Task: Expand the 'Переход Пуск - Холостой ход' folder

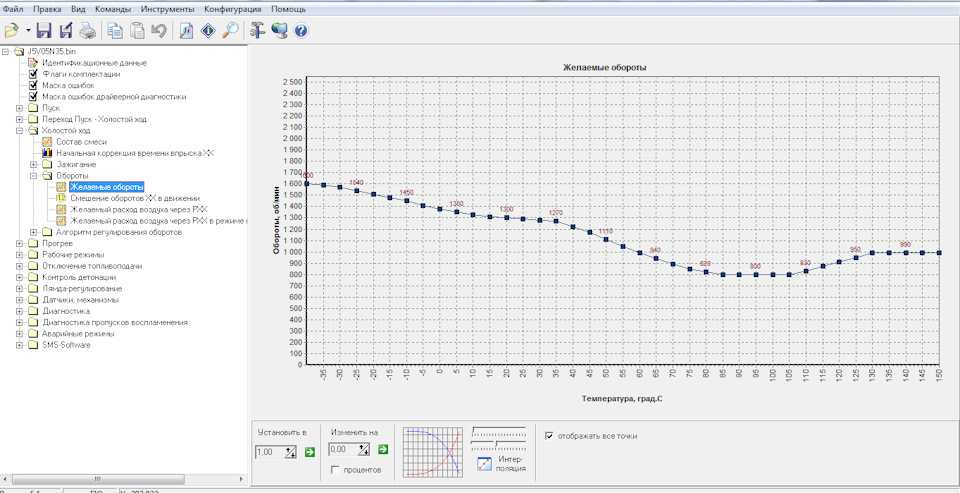Action: 20,119
